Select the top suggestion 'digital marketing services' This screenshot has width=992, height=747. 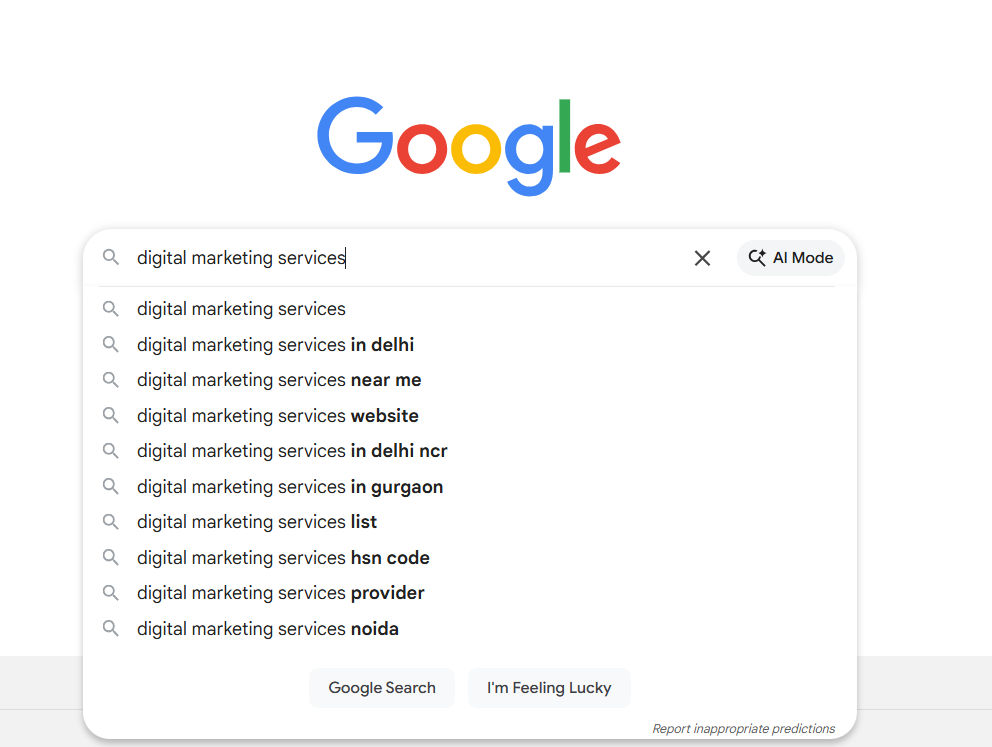tap(241, 309)
